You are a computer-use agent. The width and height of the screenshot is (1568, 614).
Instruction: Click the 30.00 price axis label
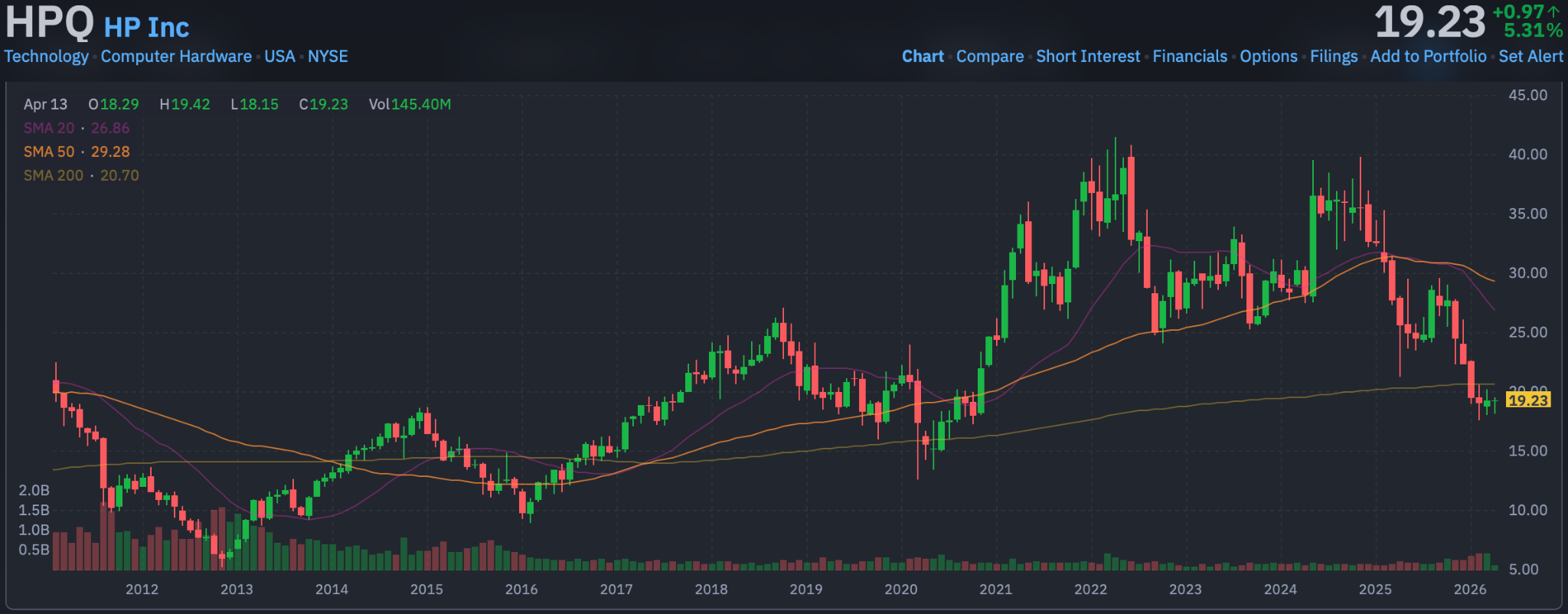point(1527,273)
